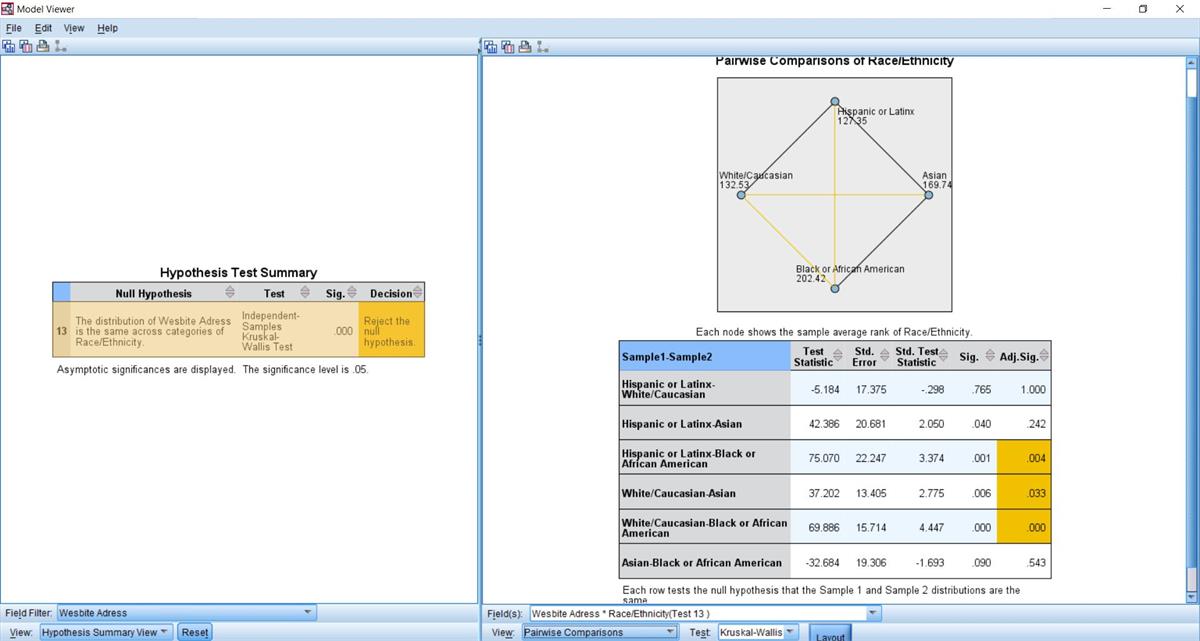Click the Layout button
Image resolution: width=1200 pixels, height=641 pixels.
pos(830,635)
